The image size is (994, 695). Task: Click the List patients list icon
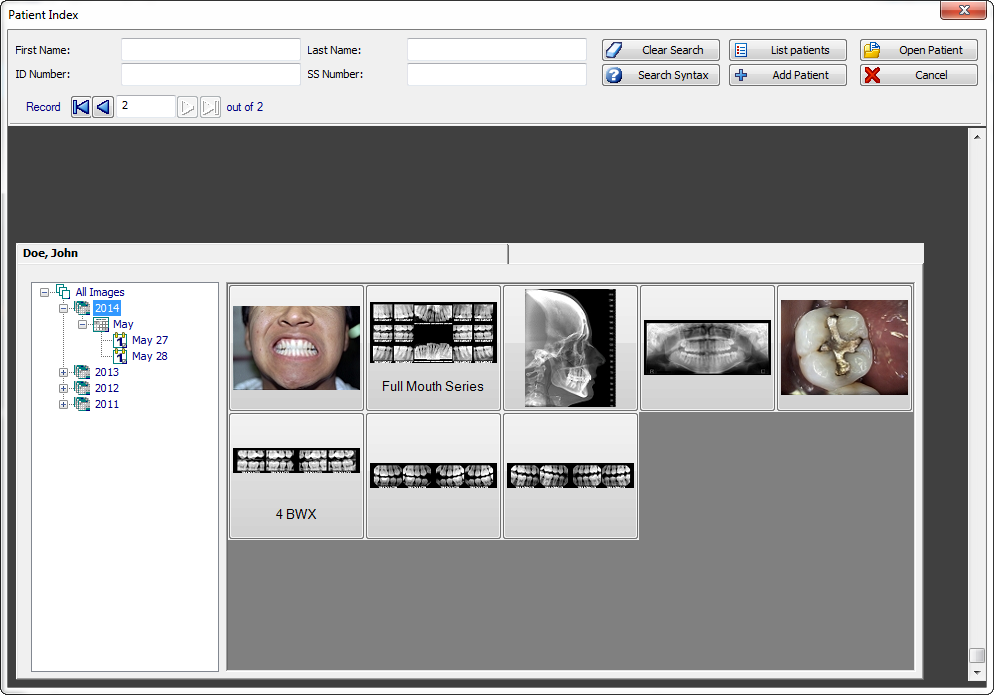point(740,50)
